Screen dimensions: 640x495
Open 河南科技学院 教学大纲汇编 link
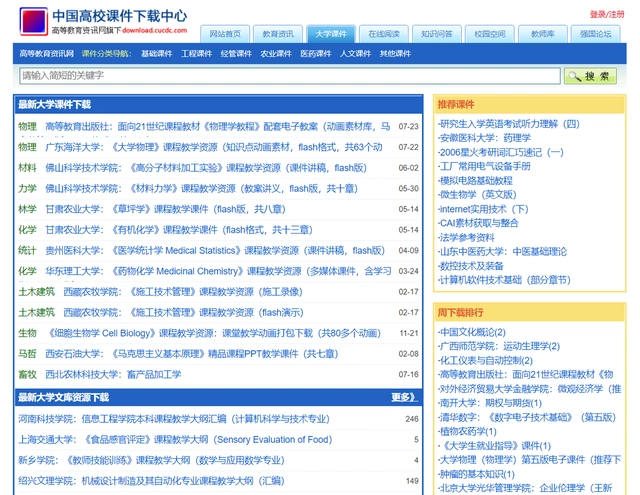tap(174, 419)
